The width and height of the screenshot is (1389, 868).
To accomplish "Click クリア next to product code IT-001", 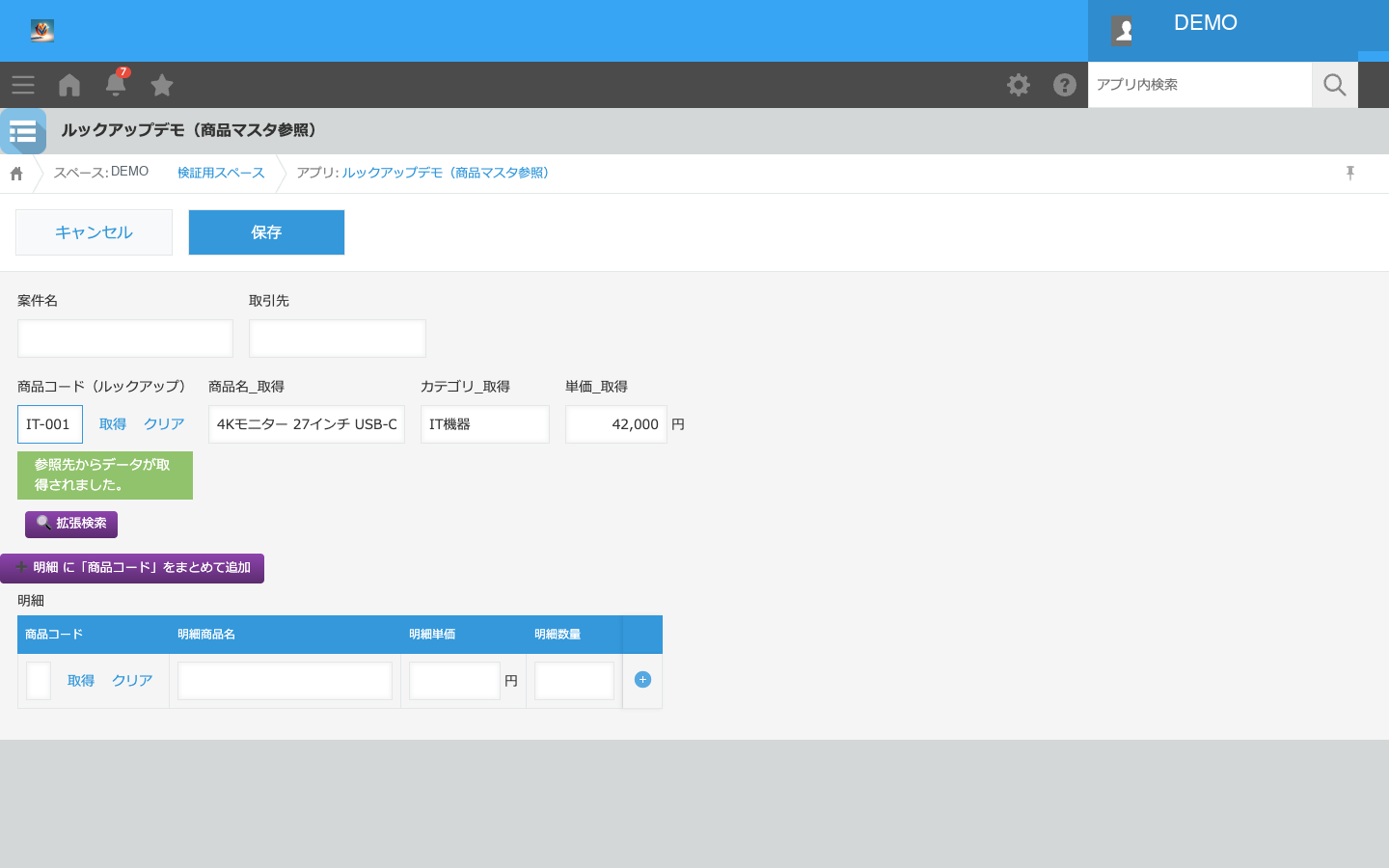I will [x=164, y=424].
